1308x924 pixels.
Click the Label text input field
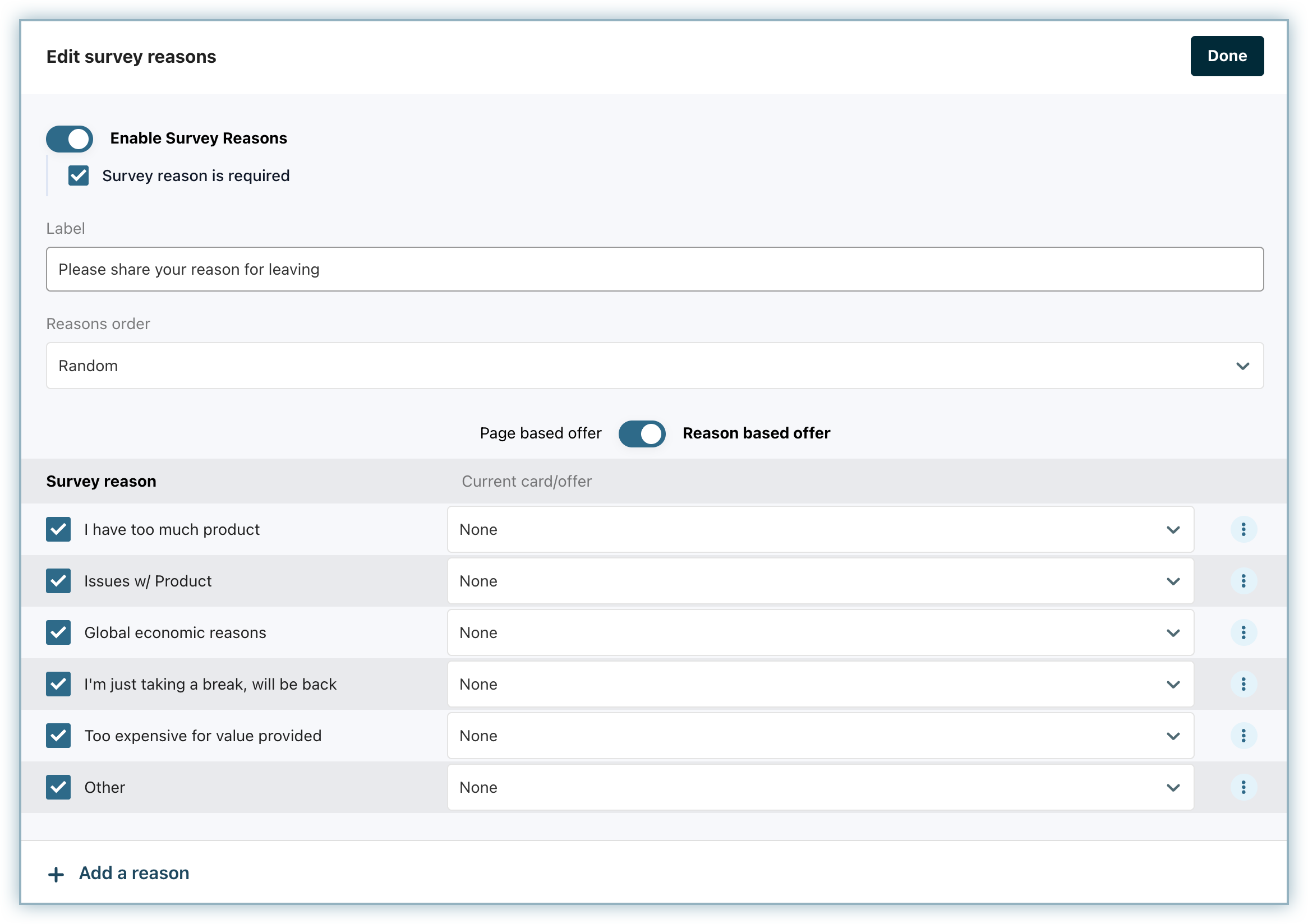(x=655, y=269)
